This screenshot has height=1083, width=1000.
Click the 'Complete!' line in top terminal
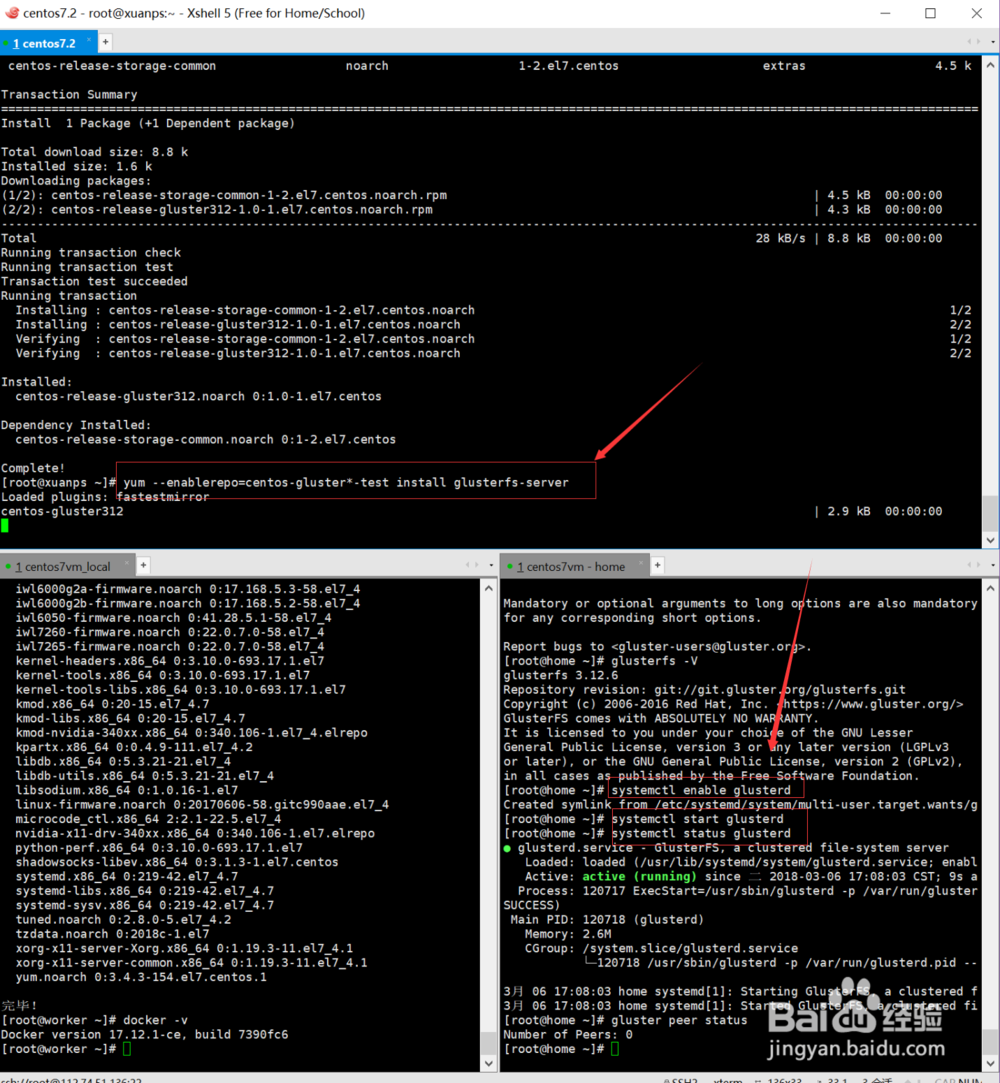[x=33, y=468]
